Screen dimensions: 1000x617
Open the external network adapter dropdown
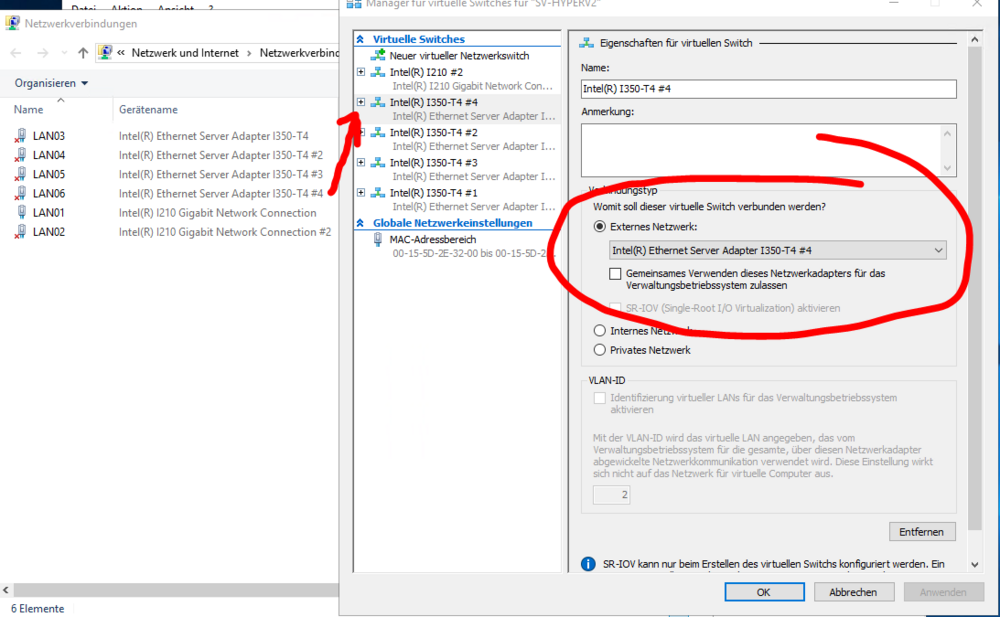(x=778, y=250)
